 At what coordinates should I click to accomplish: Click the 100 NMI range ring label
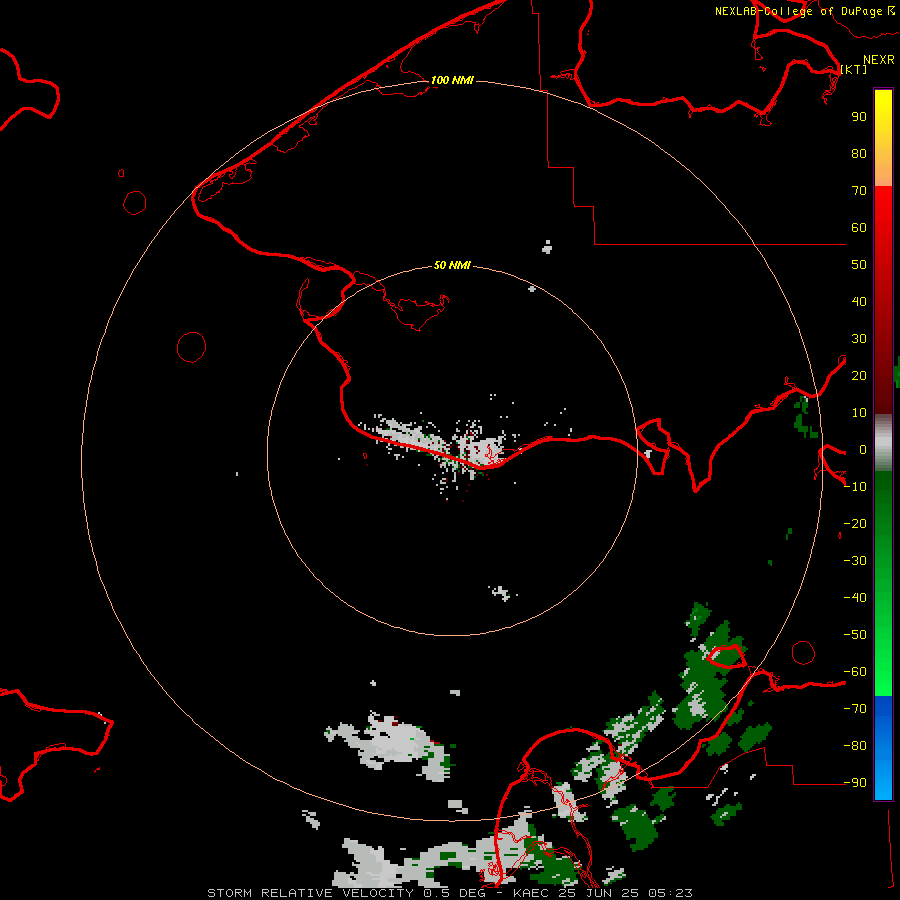(x=452, y=80)
